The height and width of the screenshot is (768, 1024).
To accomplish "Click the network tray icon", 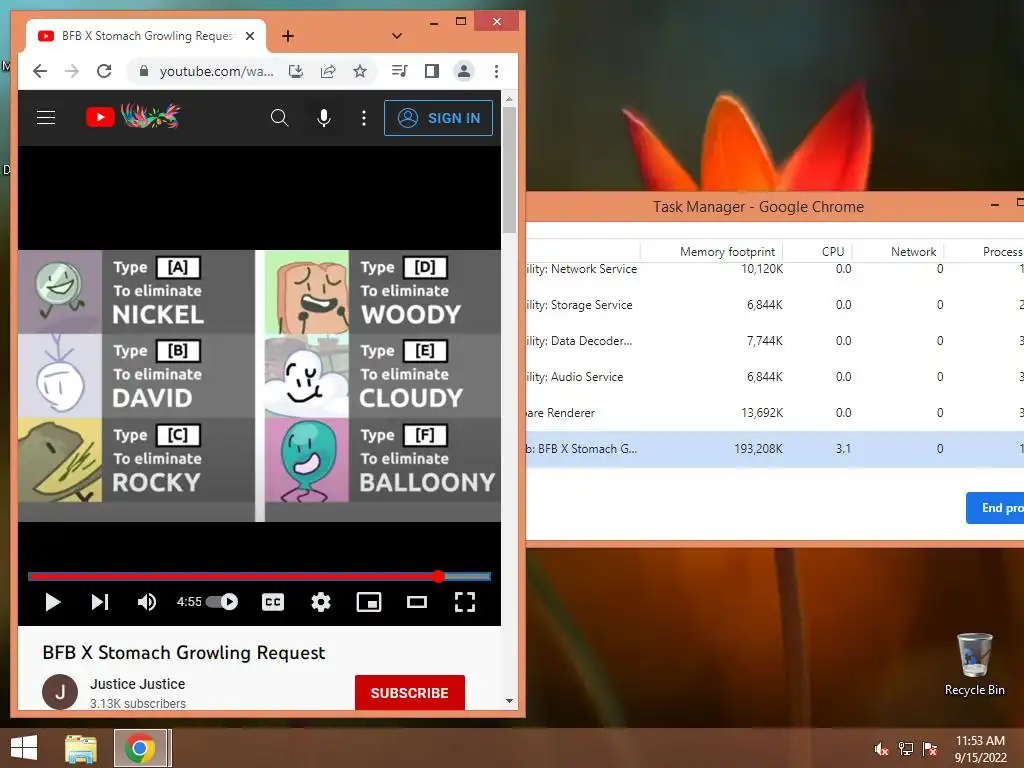I will coord(906,749).
